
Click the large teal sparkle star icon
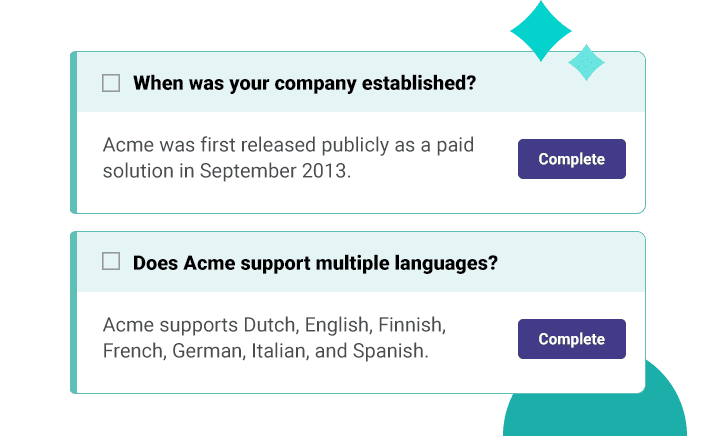pyautogui.click(x=541, y=31)
